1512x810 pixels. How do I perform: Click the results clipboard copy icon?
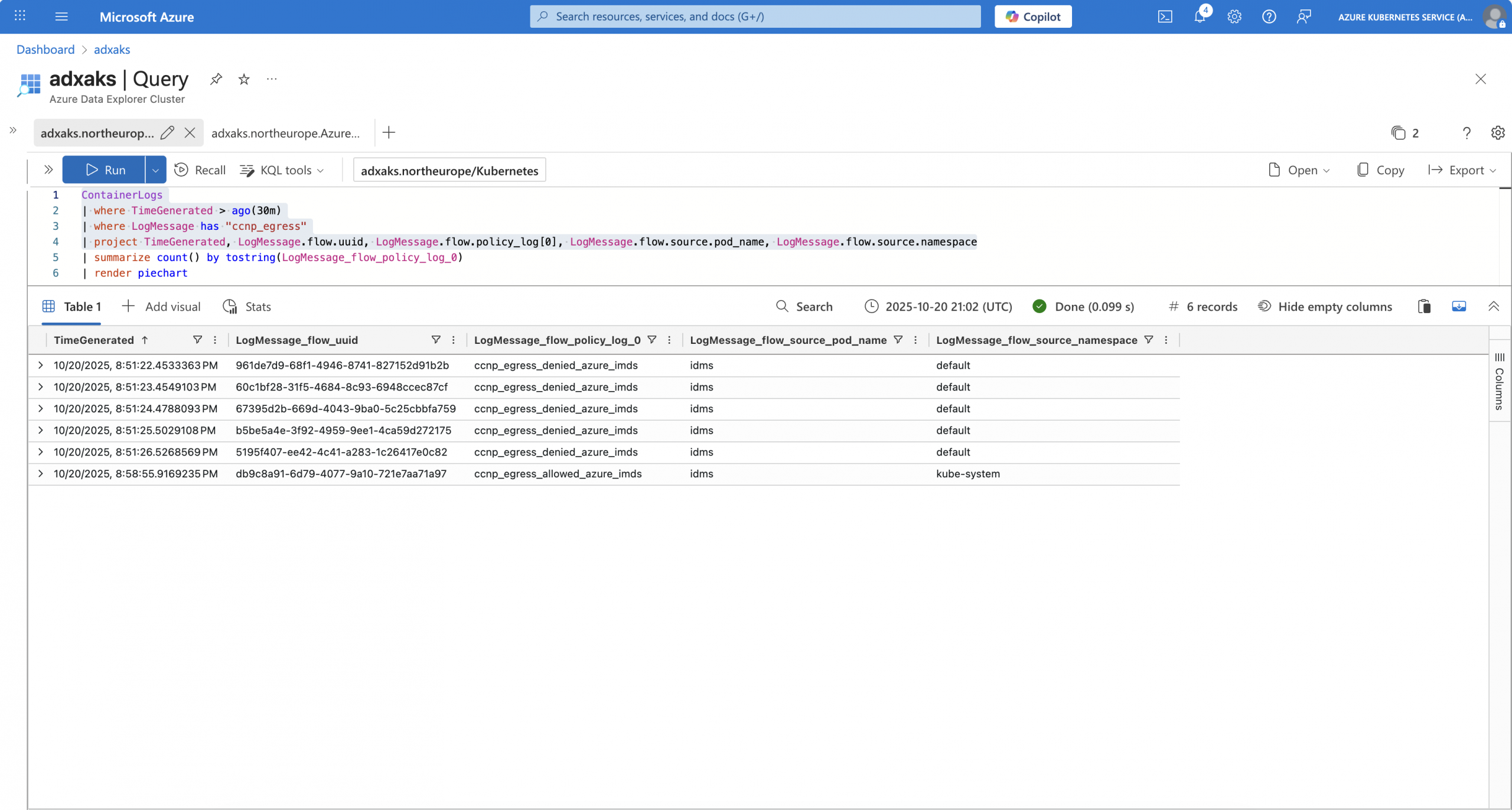click(1424, 306)
